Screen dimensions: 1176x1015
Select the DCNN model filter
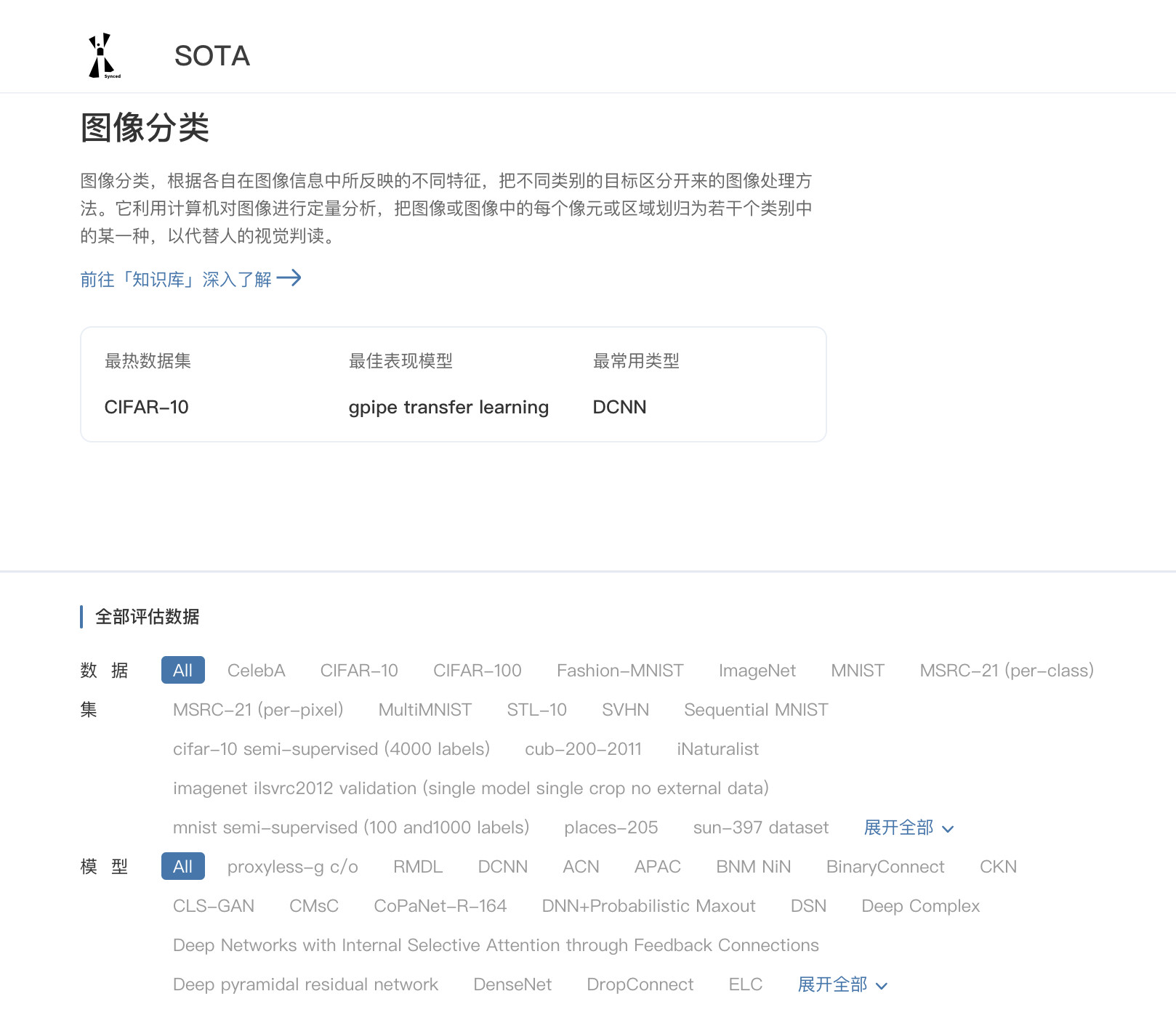point(502,866)
